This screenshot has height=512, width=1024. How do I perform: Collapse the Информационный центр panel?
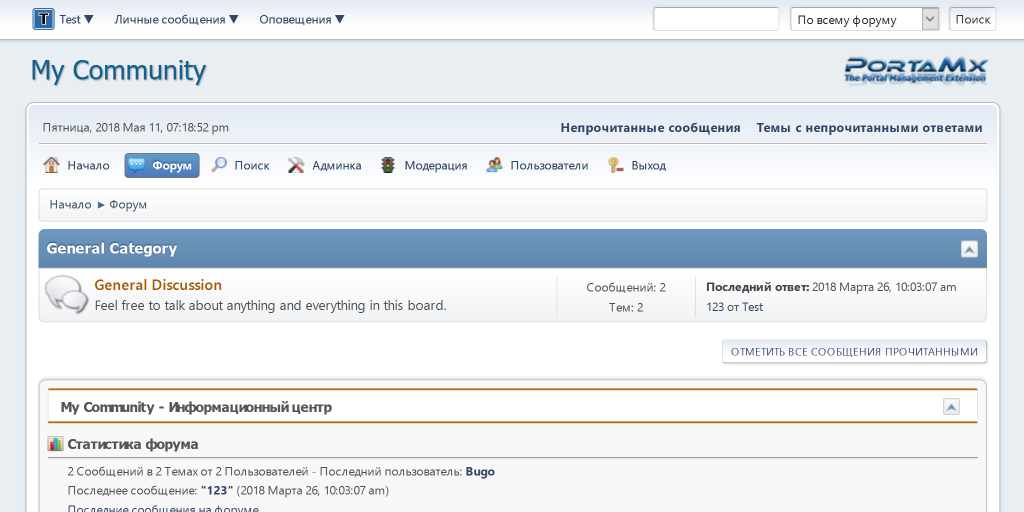click(x=951, y=407)
